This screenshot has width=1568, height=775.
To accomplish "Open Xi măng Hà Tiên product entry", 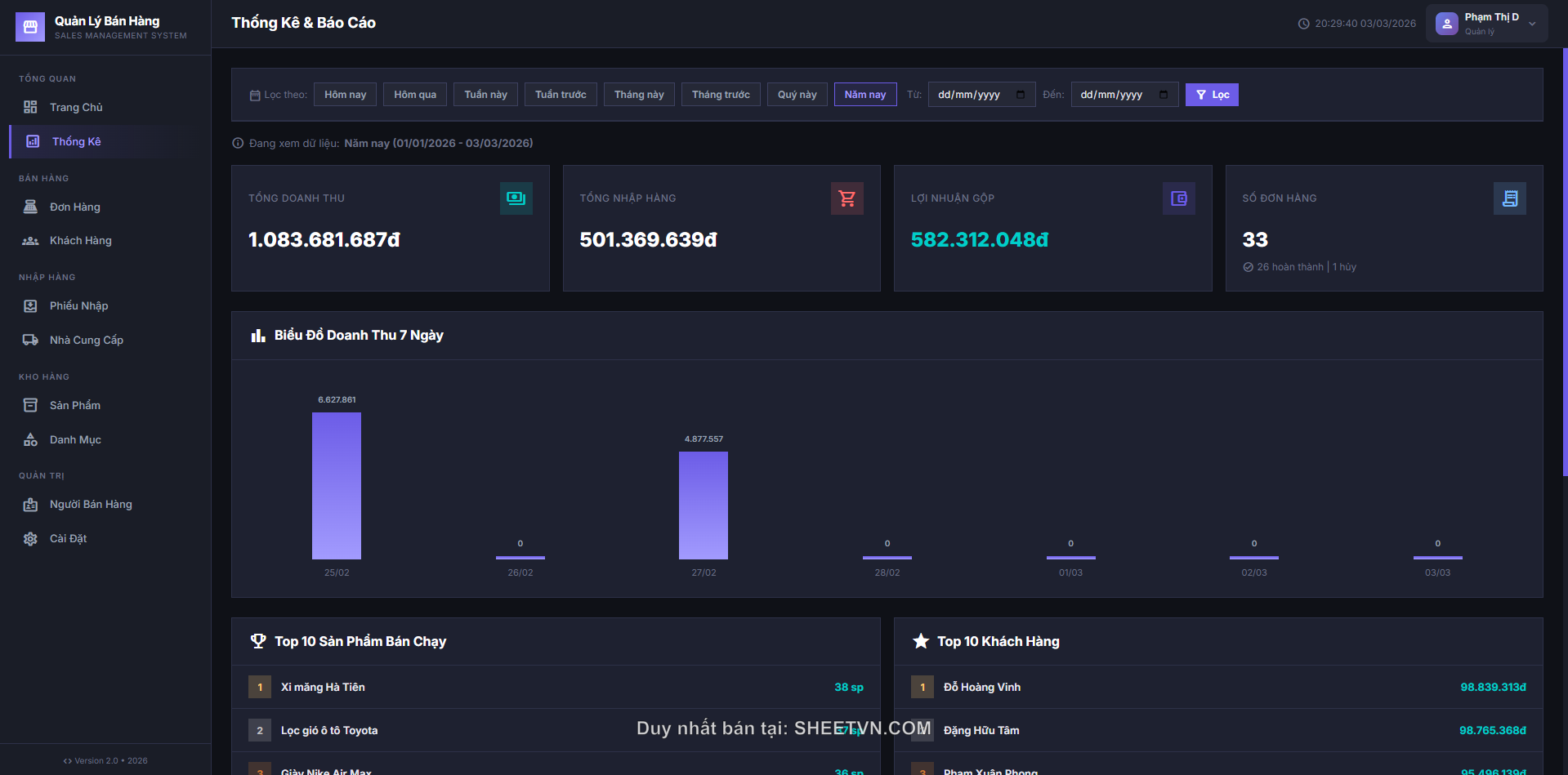I will click(322, 687).
